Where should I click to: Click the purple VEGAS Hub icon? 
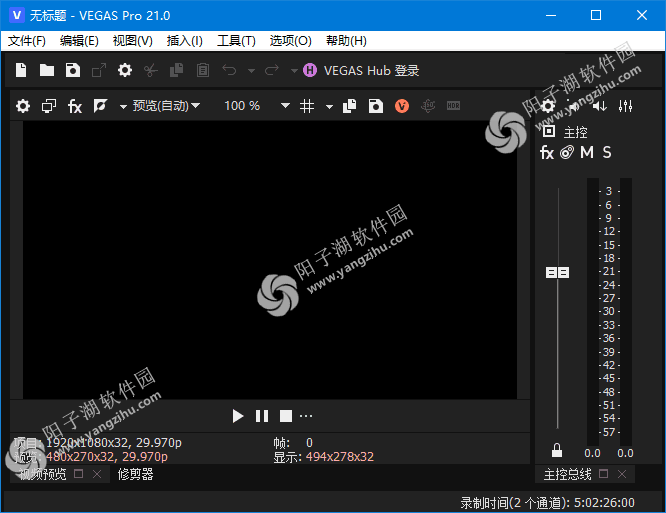pos(310,70)
